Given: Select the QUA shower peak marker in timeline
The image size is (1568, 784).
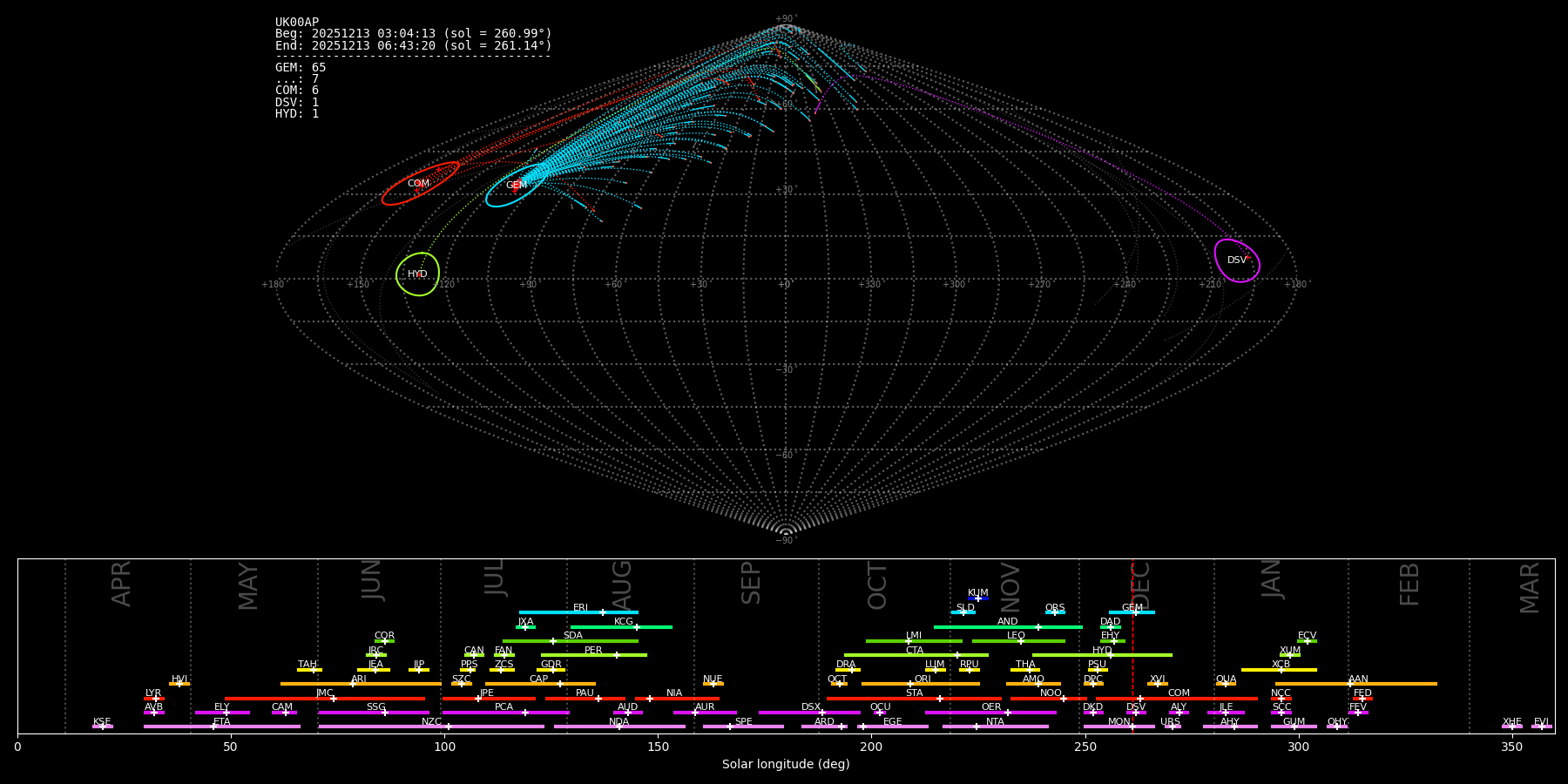Looking at the screenshot, I should (x=1226, y=684).
